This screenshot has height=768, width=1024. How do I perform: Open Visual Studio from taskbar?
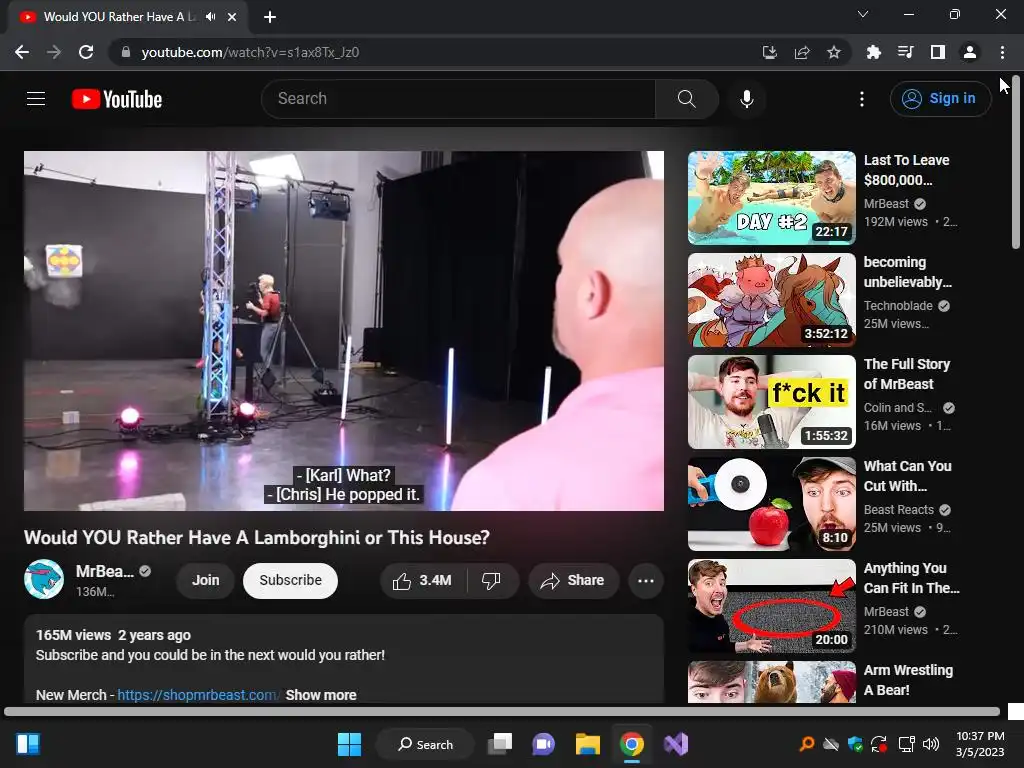[x=676, y=744]
